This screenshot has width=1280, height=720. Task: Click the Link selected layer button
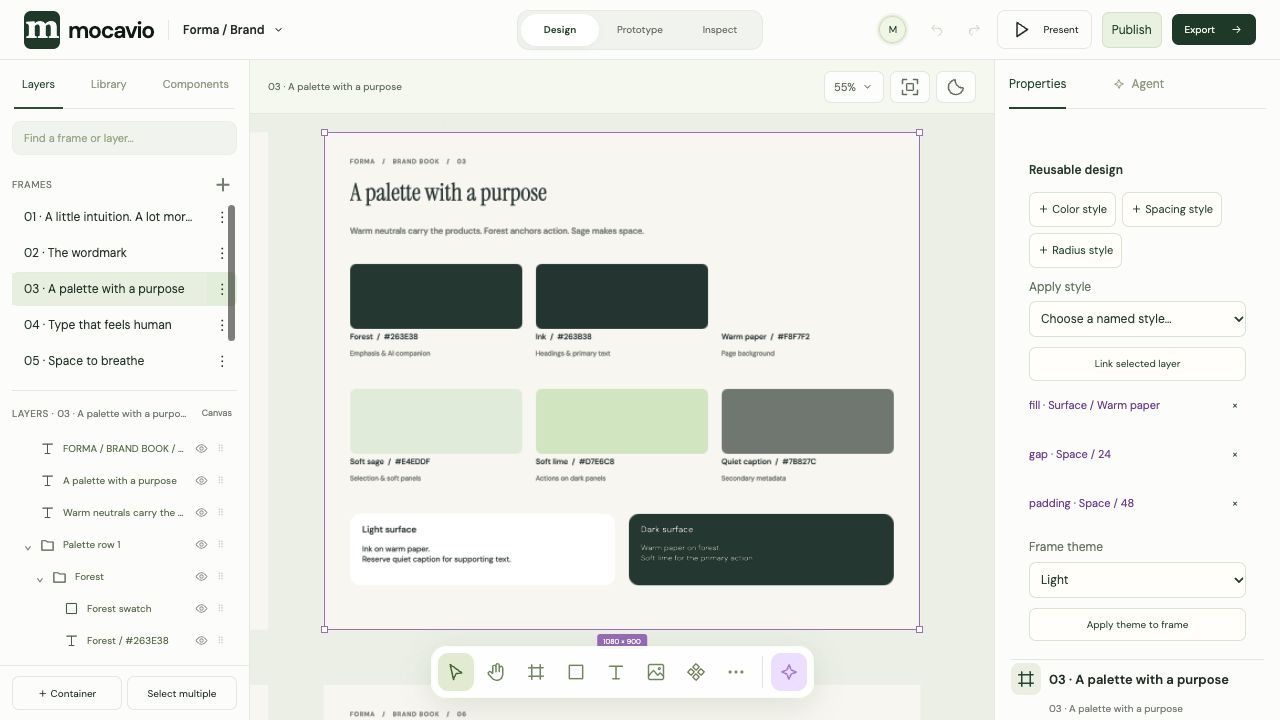pos(1137,364)
